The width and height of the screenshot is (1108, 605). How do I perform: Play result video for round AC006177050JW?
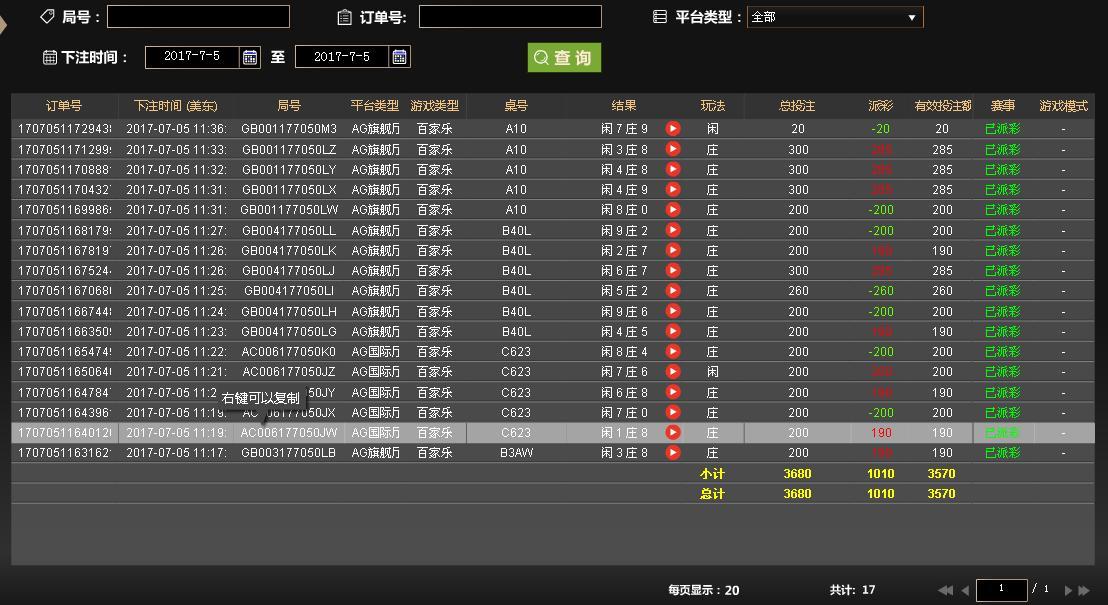pyautogui.click(x=673, y=433)
